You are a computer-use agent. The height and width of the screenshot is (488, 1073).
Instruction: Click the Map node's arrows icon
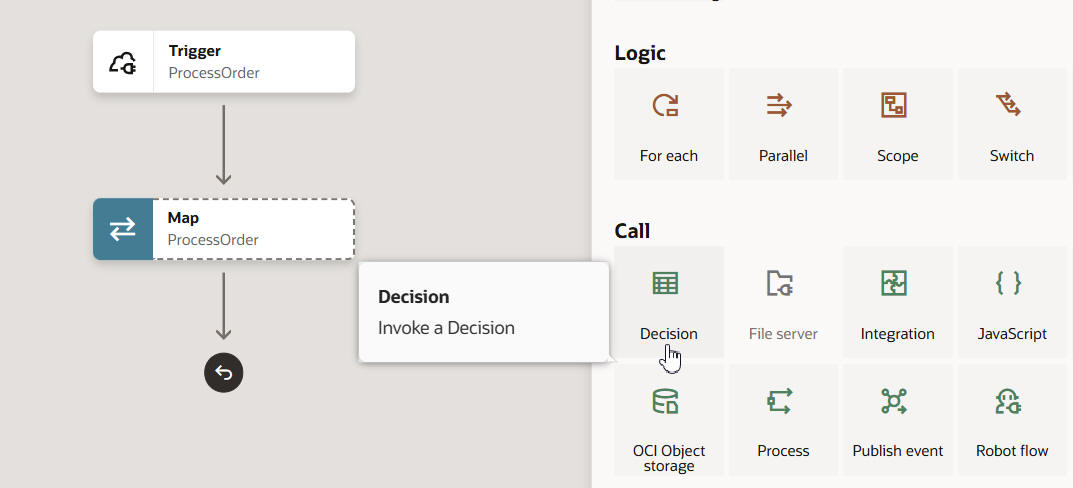click(x=123, y=229)
